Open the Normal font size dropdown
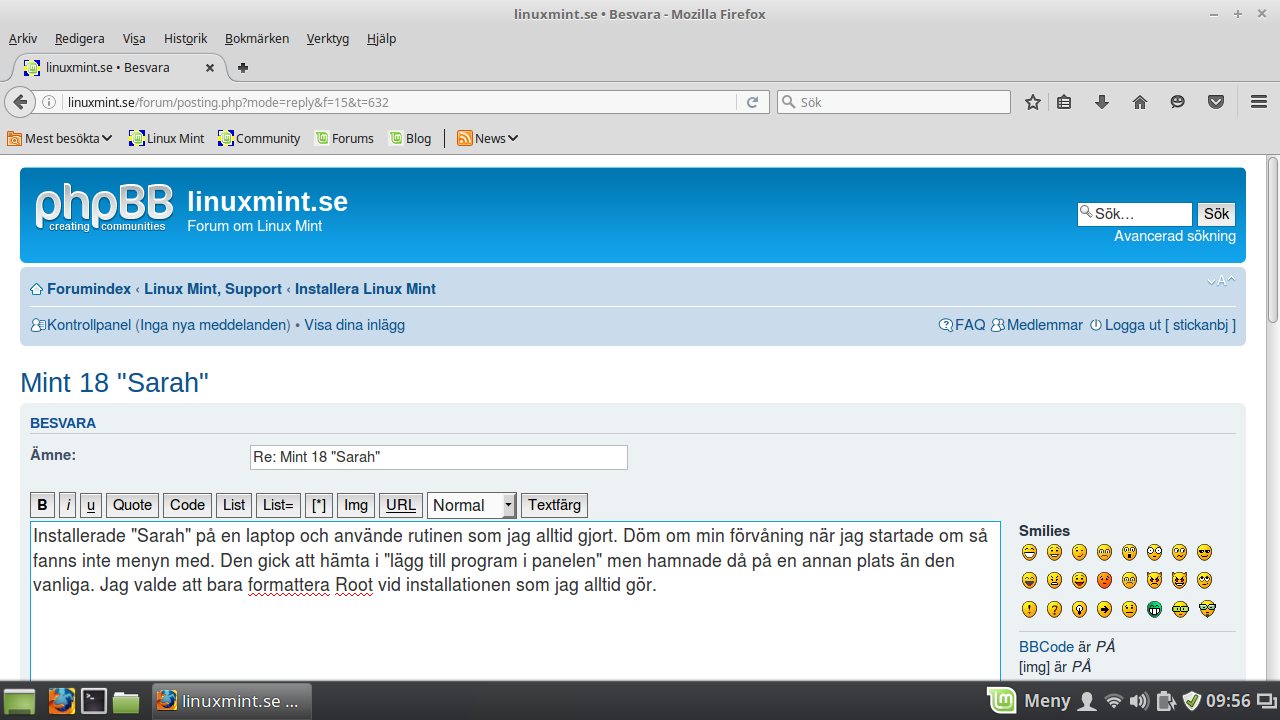Viewport: 1280px width, 720px height. (471, 505)
